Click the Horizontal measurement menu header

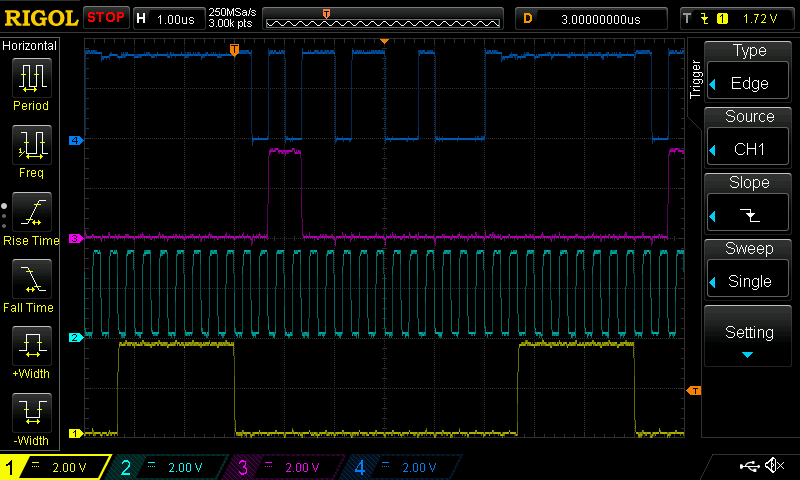(30, 46)
